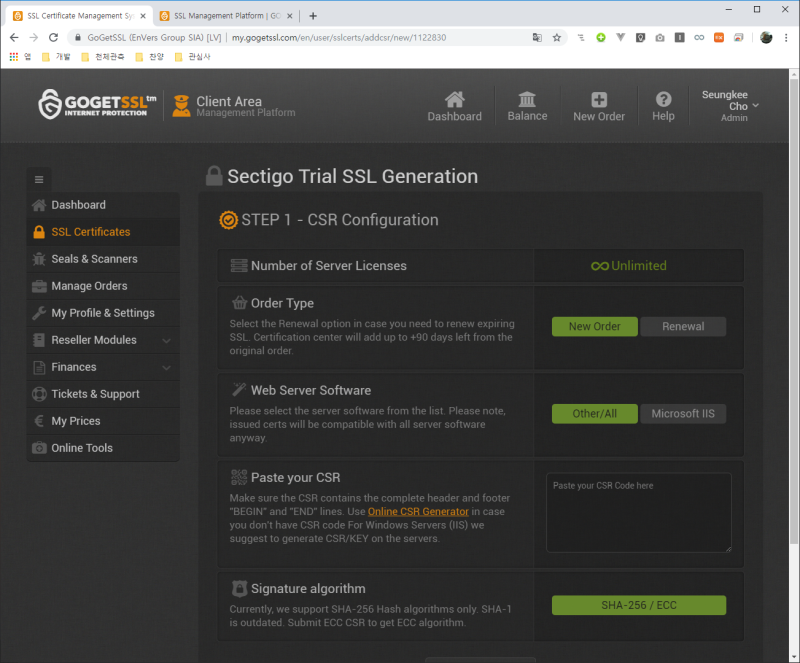Reload the page with the refresh icon
This screenshot has height=663, width=800.
pos(53,37)
